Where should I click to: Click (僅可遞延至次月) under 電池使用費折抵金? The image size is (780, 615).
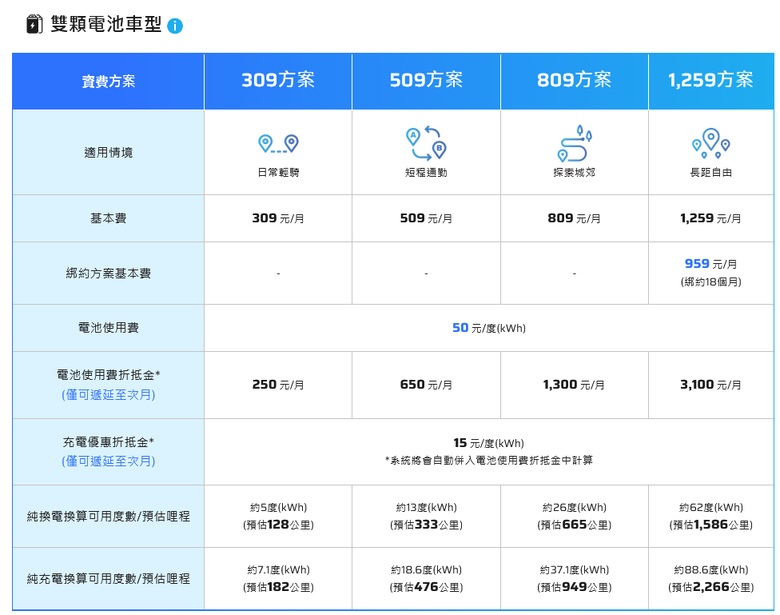tap(108, 395)
